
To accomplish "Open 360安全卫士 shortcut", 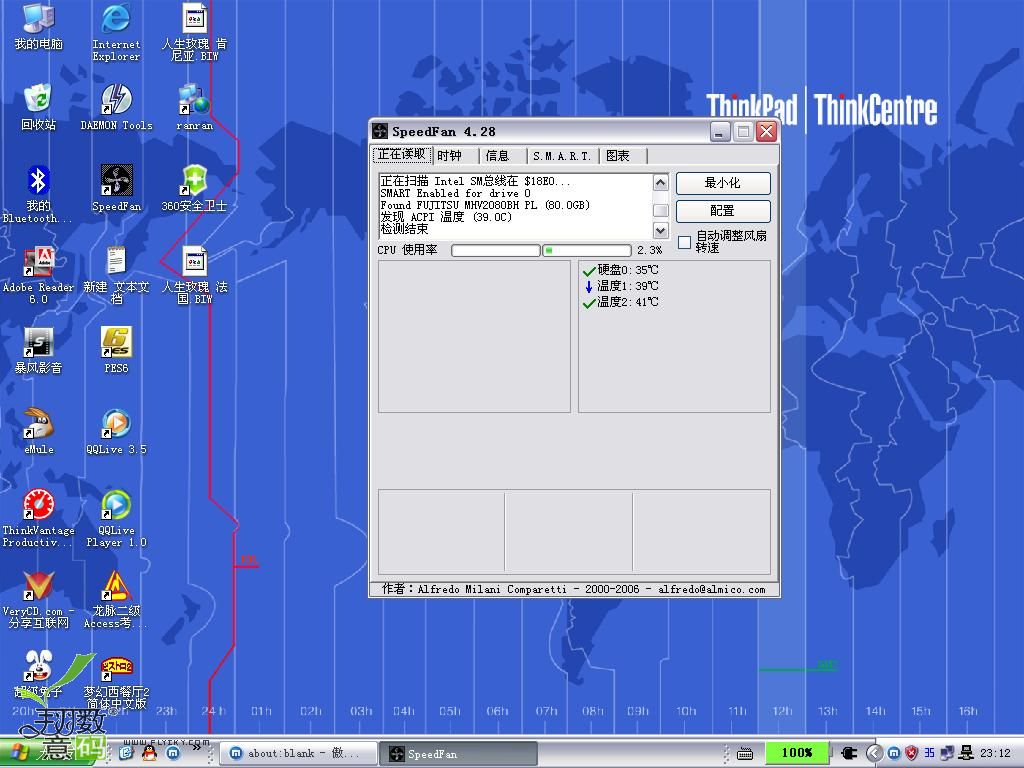I will (194, 188).
